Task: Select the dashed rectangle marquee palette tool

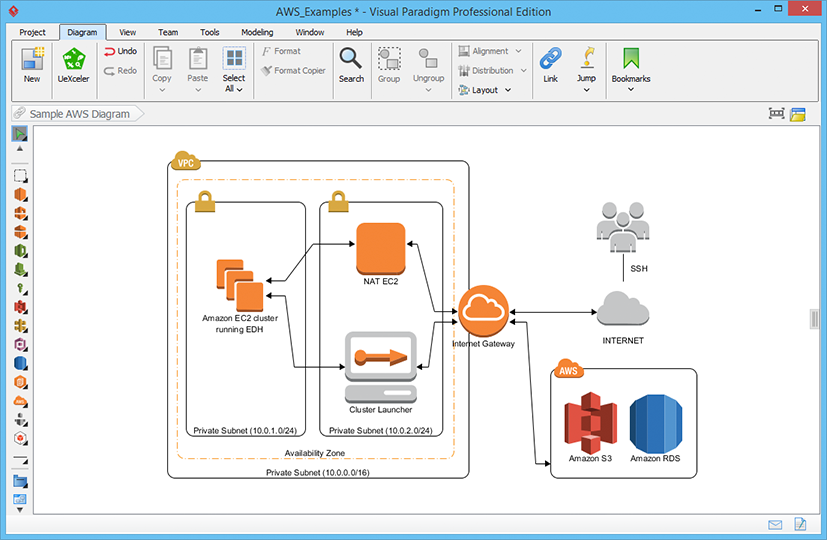Action: click(20, 176)
